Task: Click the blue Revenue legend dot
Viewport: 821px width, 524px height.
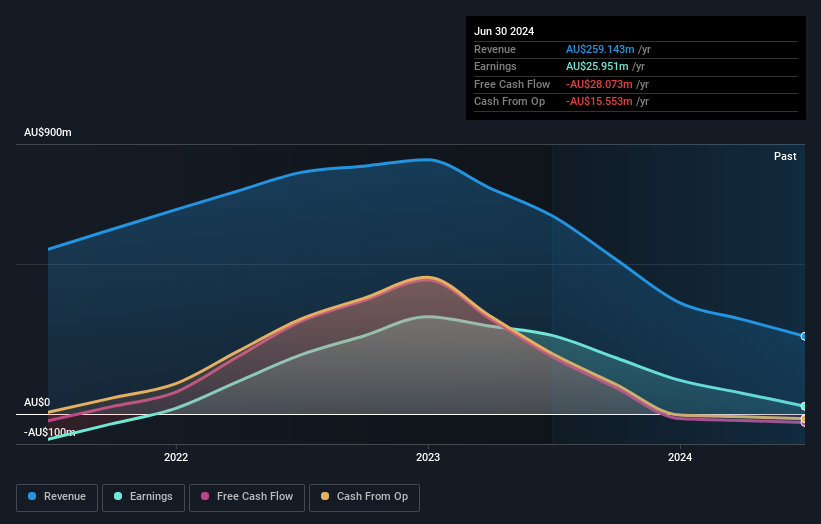Action: coord(32,496)
